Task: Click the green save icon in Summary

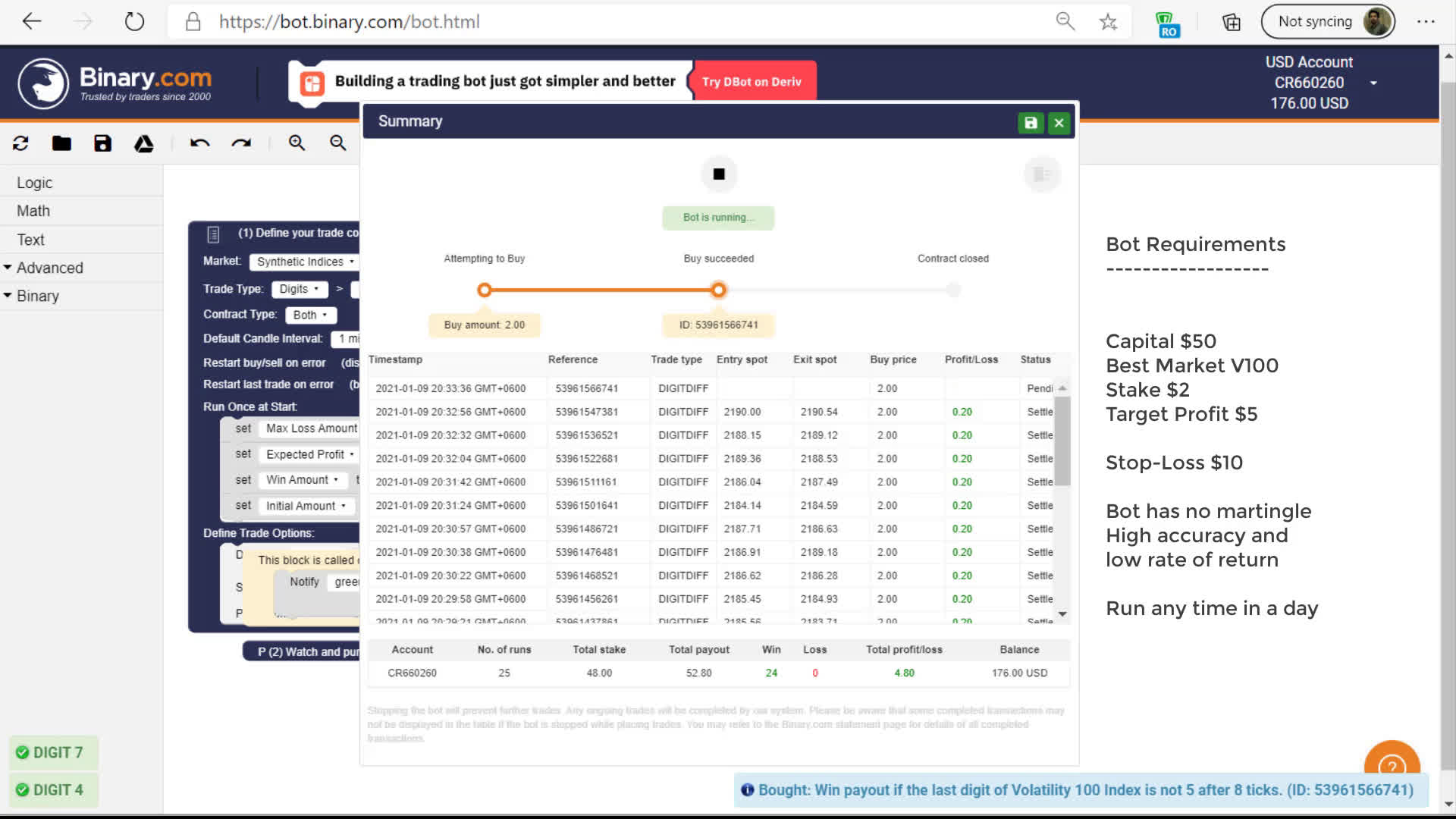Action: pos(1031,123)
